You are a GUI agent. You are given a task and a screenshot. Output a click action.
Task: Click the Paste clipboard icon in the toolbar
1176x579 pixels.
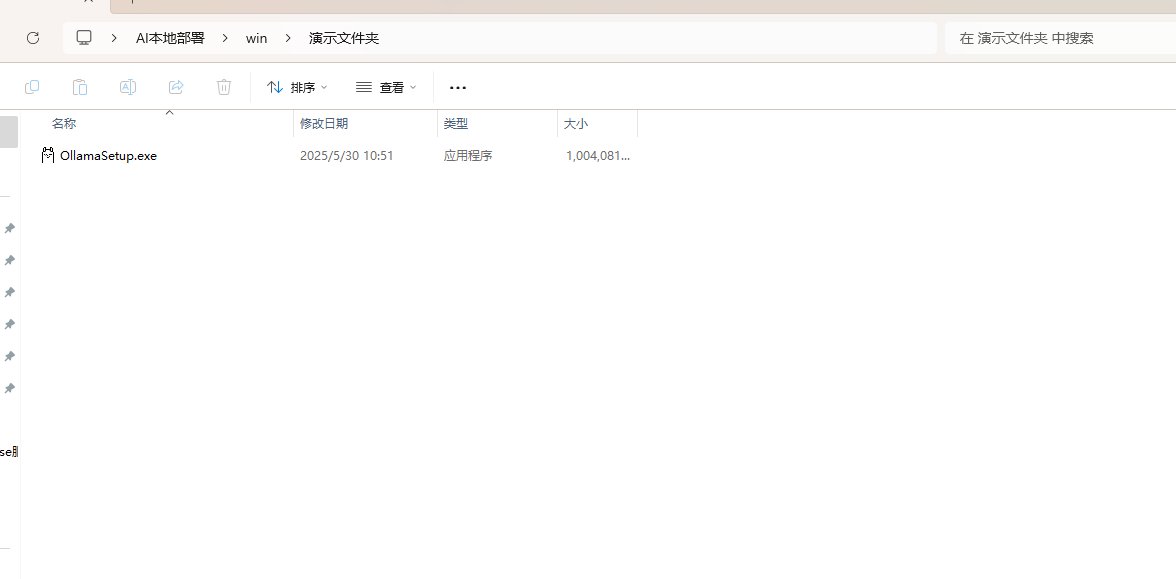(x=80, y=87)
